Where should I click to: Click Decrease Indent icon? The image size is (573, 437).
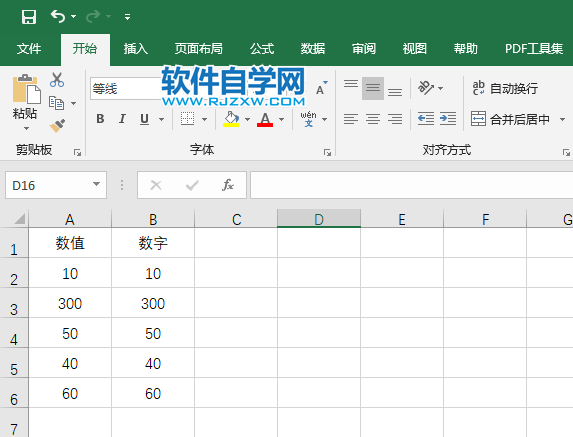point(426,119)
